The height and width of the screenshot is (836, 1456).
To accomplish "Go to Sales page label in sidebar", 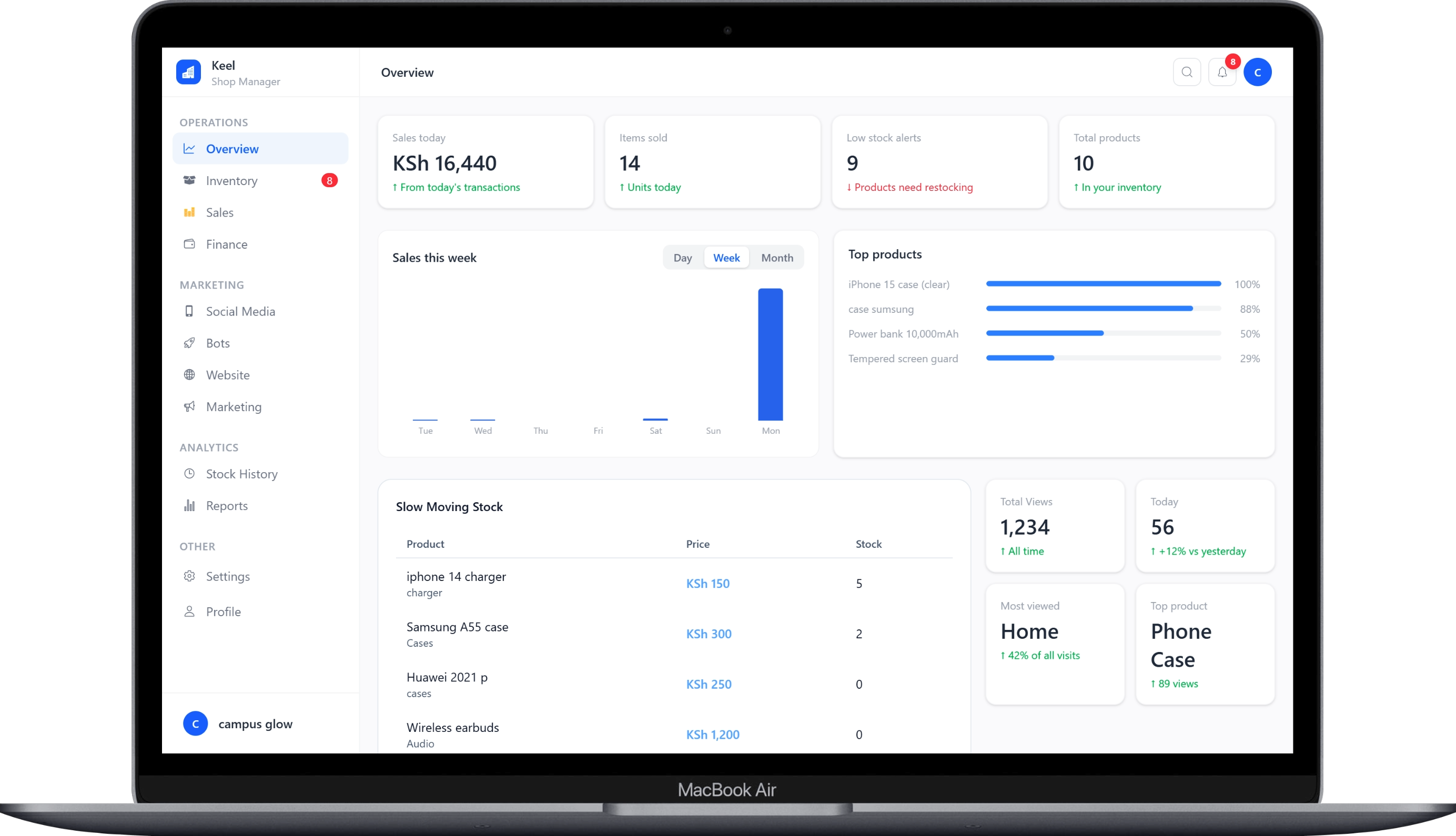I will coord(219,212).
